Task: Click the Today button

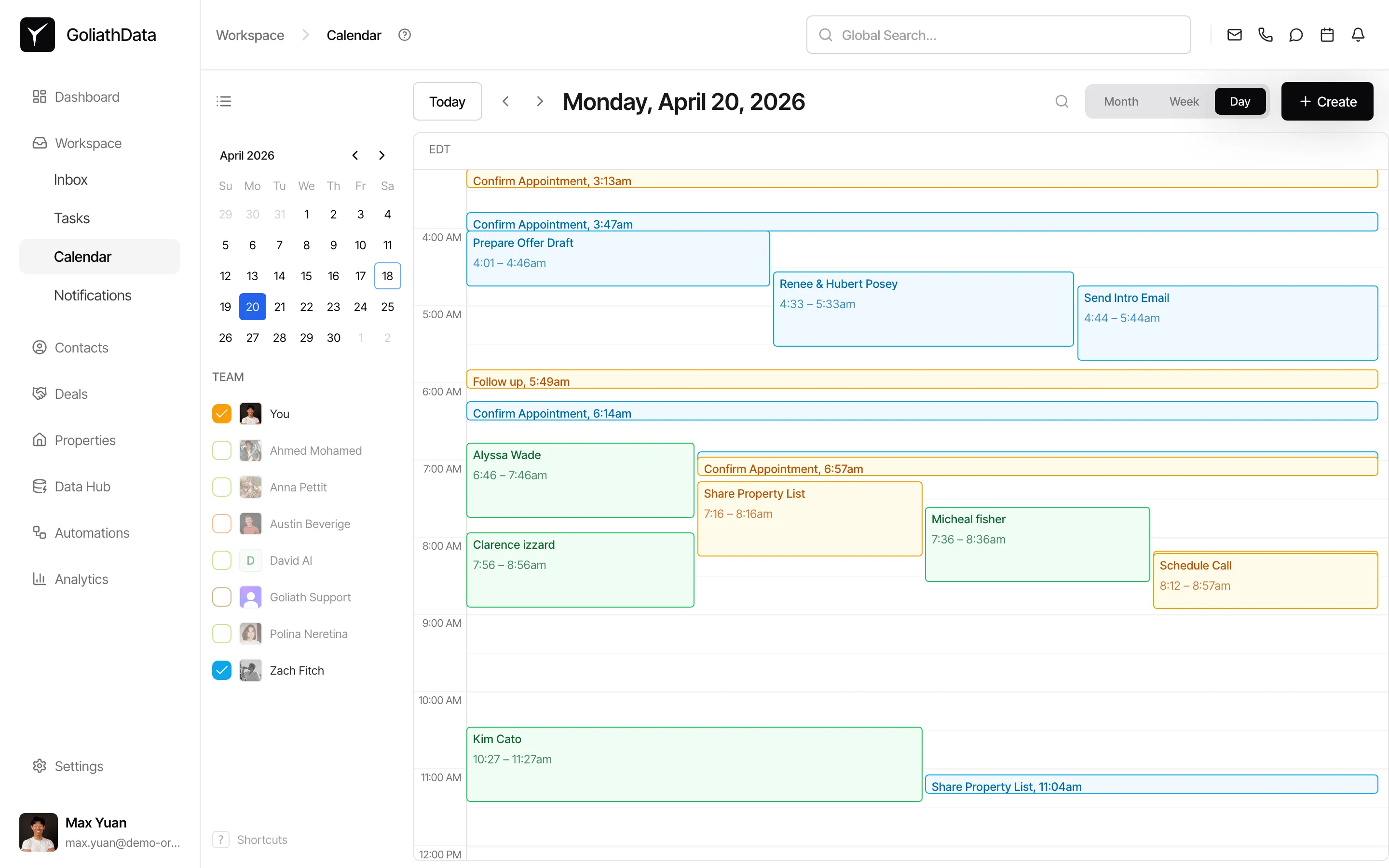Action: [447, 102]
